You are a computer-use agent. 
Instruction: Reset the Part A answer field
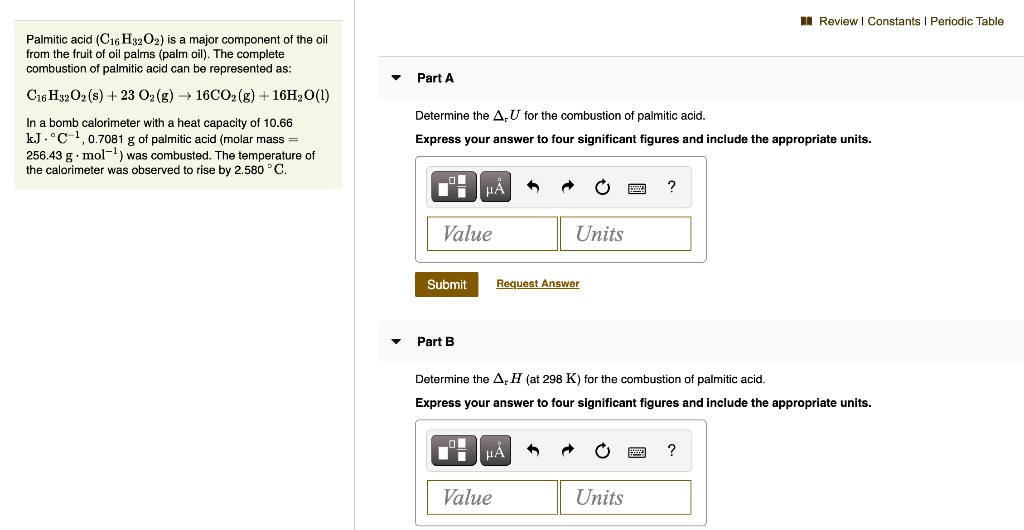(x=602, y=187)
